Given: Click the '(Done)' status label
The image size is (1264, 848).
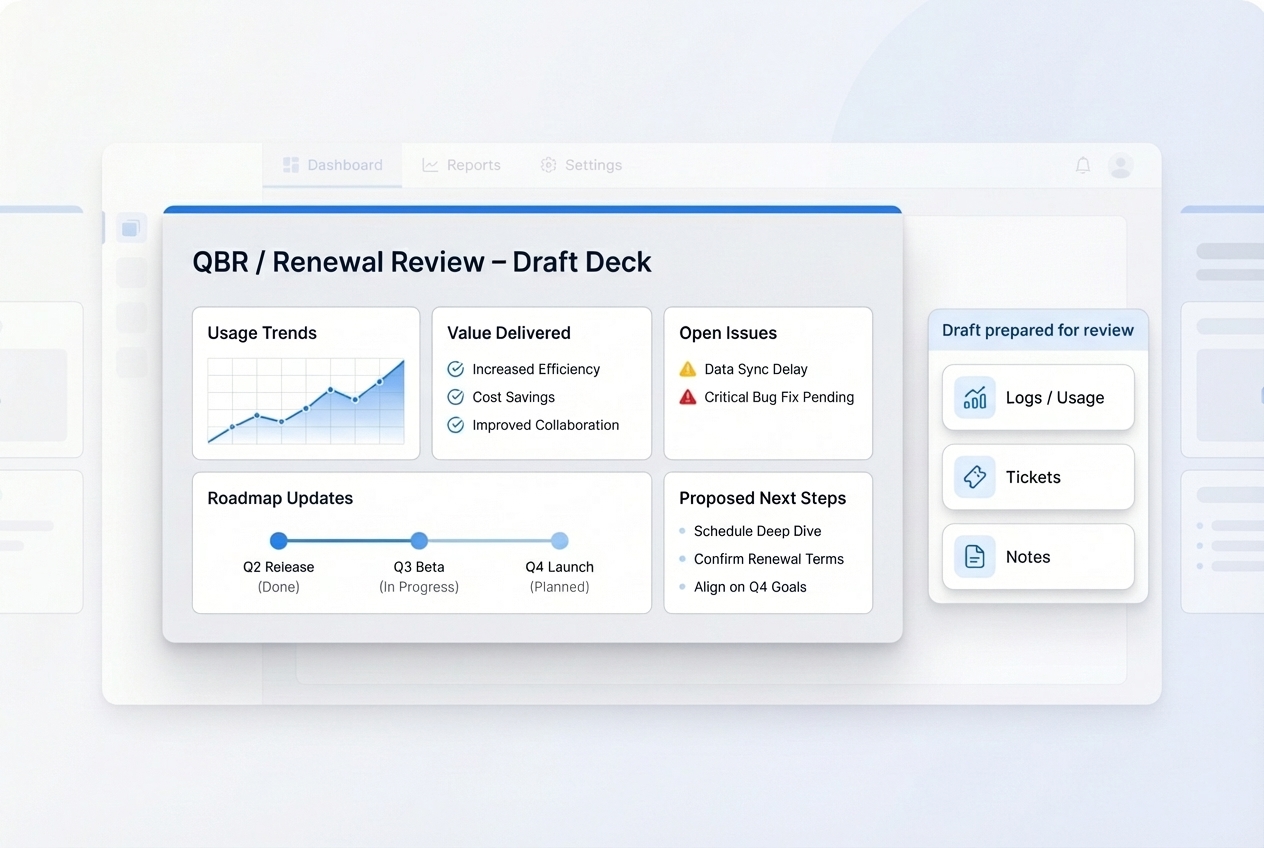Looking at the screenshot, I should pos(279,587).
